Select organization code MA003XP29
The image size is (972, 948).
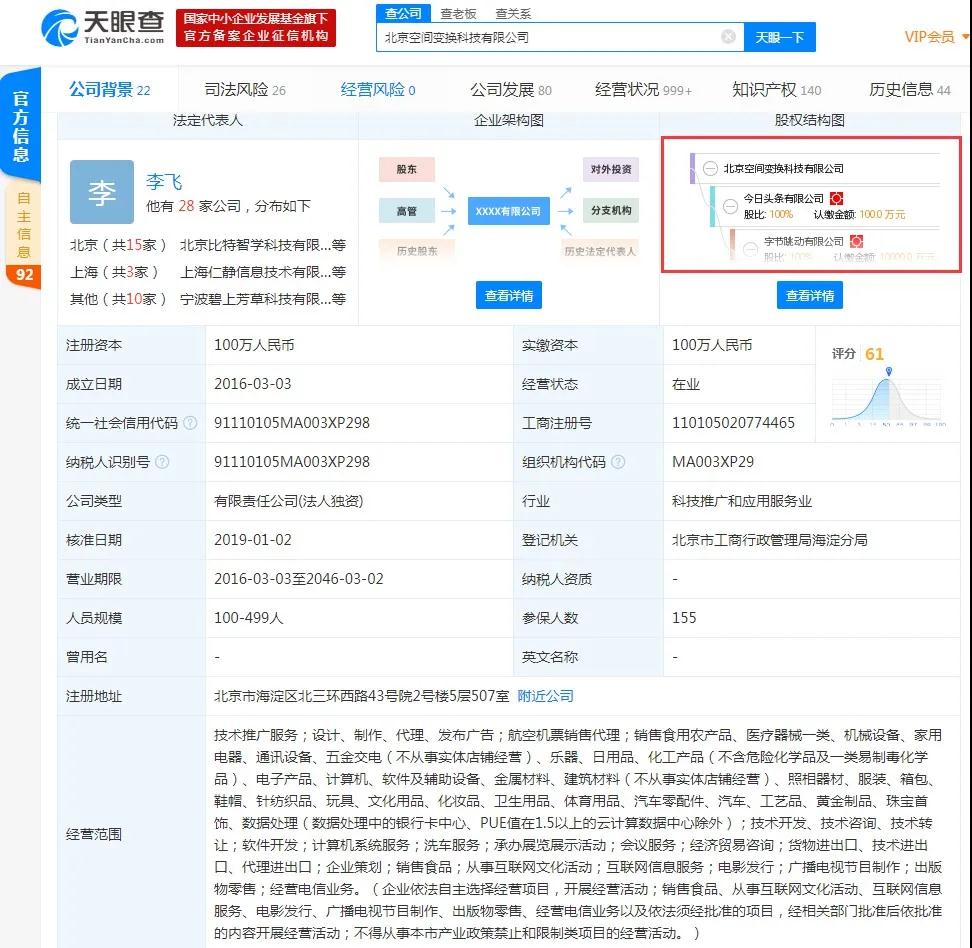pos(713,462)
